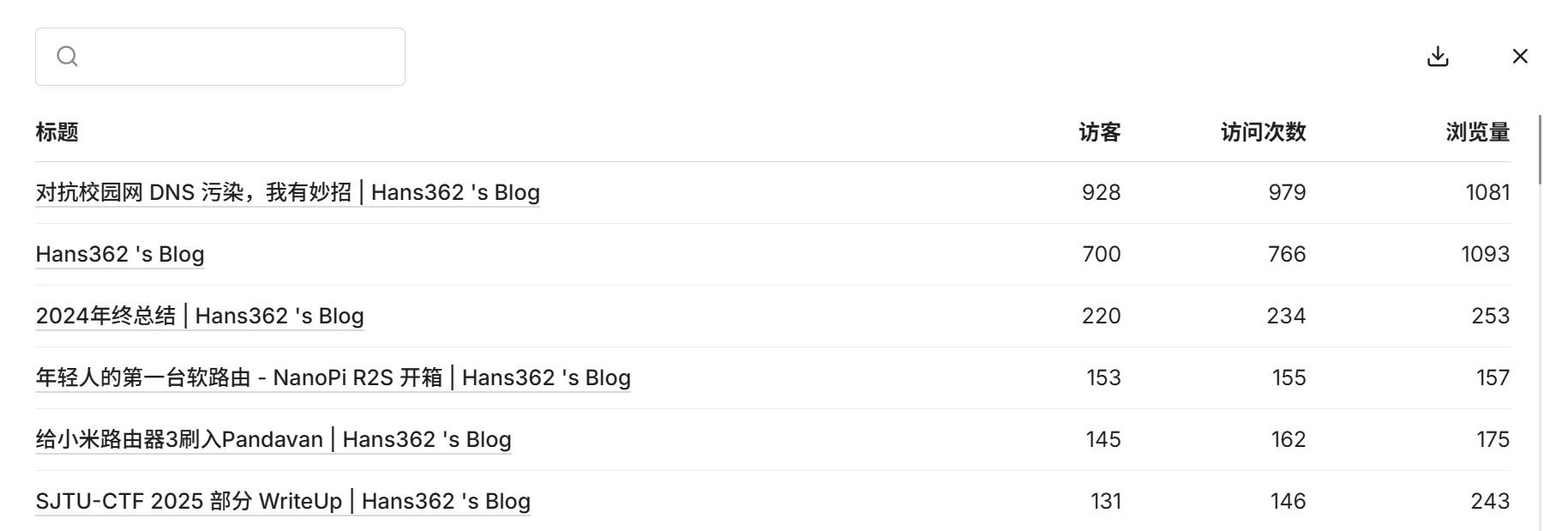Image resolution: width=1568 pixels, height=531 pixels.
Task: Click the vertical scrollbar thumb
Action: pyautogui.click(x=1540, y=150)
